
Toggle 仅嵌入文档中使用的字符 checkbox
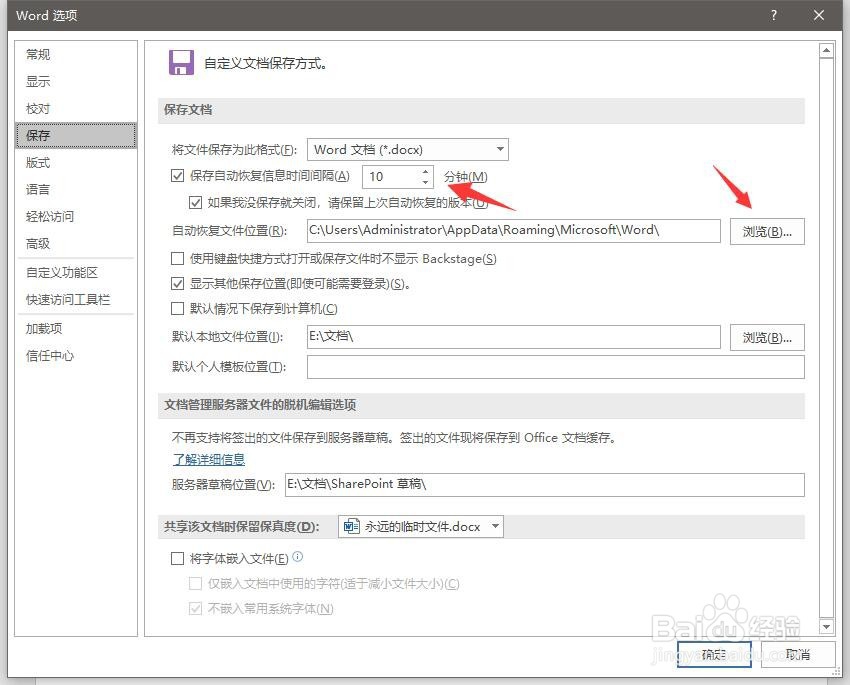[195, 584]
